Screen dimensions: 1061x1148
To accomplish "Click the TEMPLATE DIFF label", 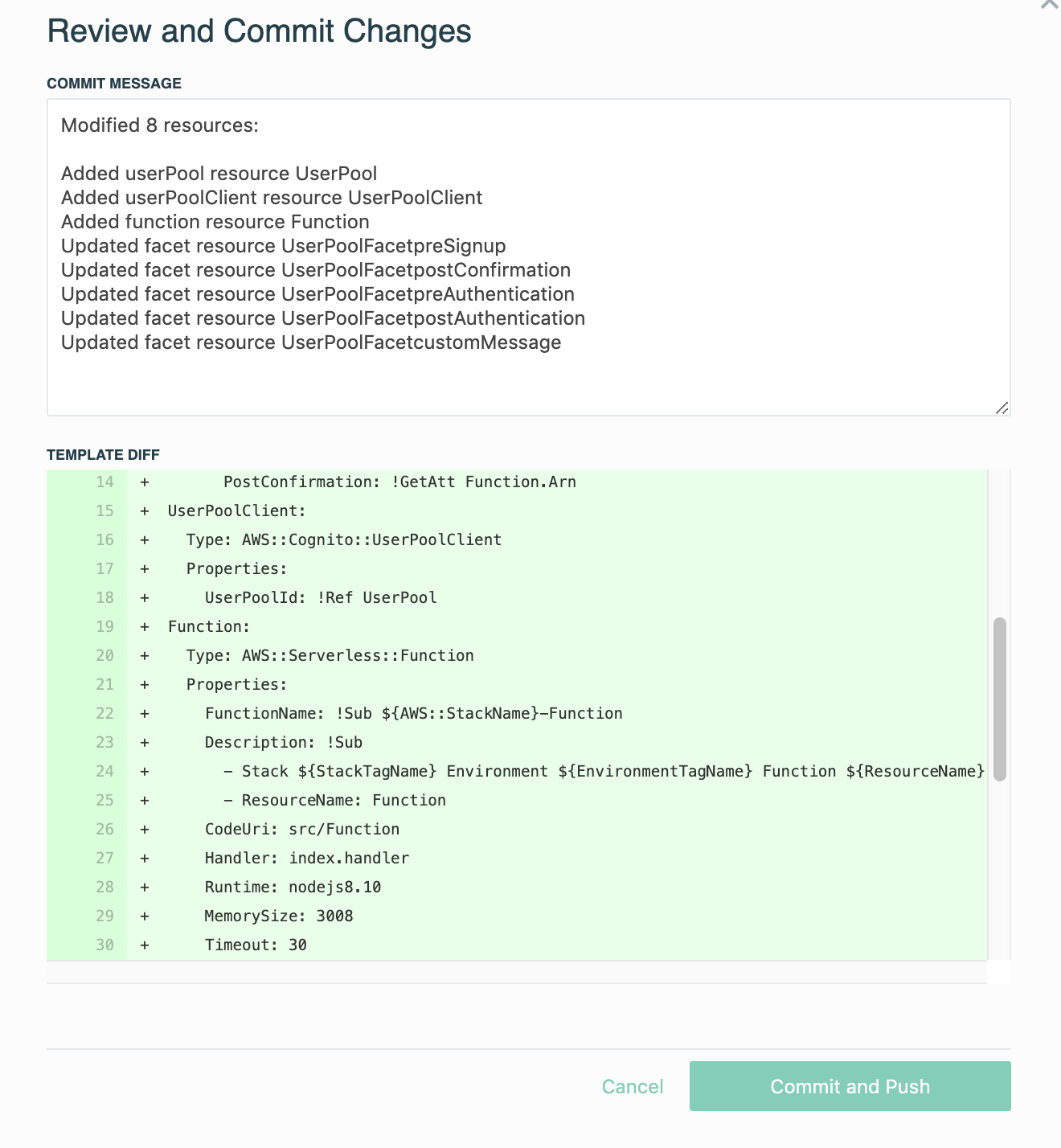I will [103, 455].
